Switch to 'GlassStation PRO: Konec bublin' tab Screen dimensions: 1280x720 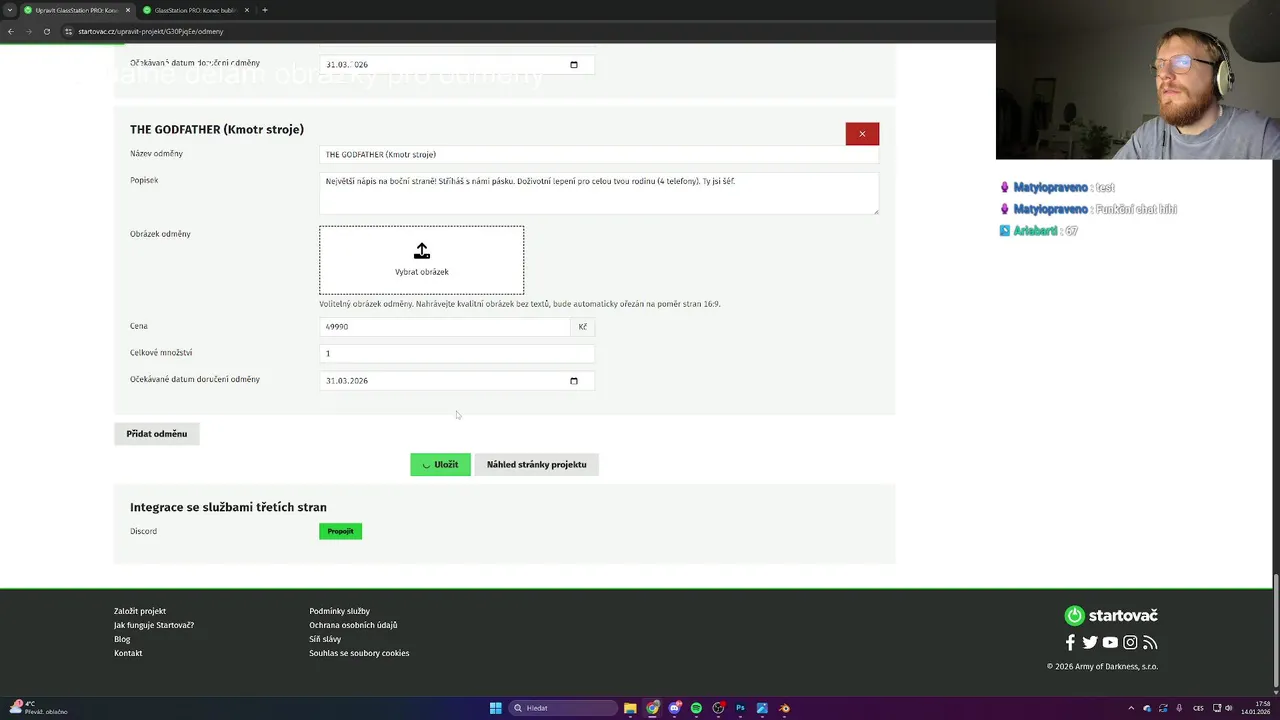pyautogui.click(x=196, y=10)
